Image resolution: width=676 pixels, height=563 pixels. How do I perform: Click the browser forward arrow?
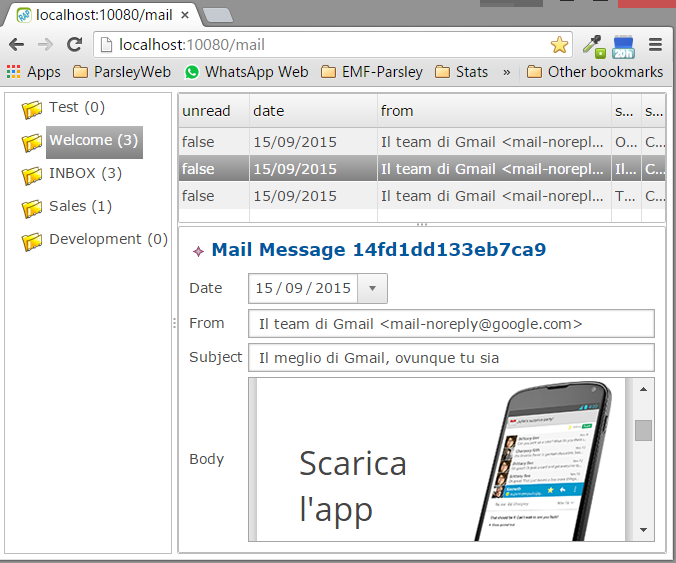(x=45, y=44)
